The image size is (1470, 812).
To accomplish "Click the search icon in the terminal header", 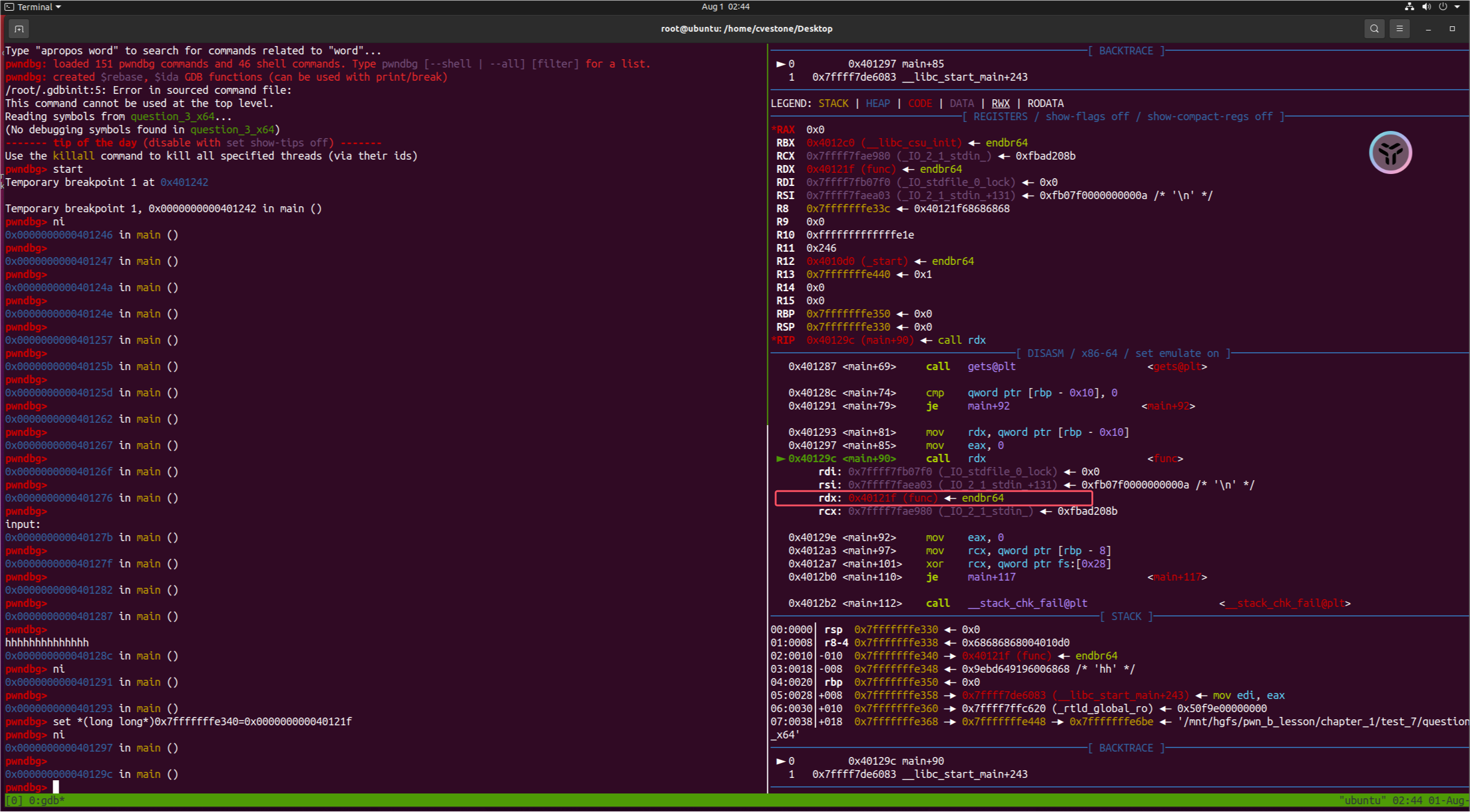I will click(1374, 29).
